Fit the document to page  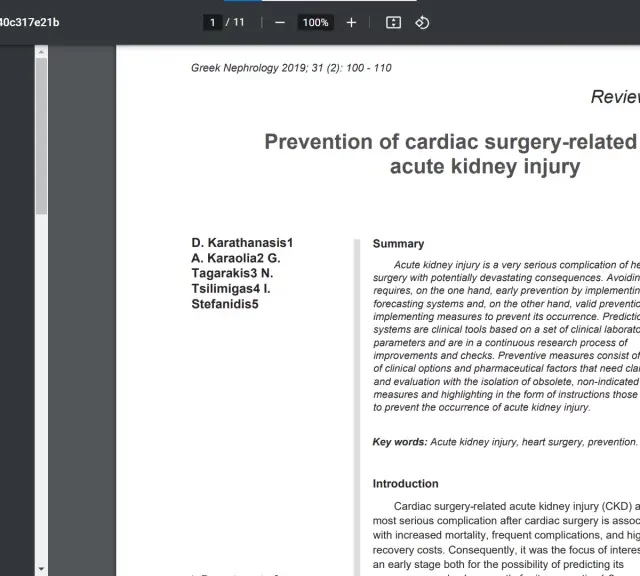pyautogui.click(x=393, y=22)
